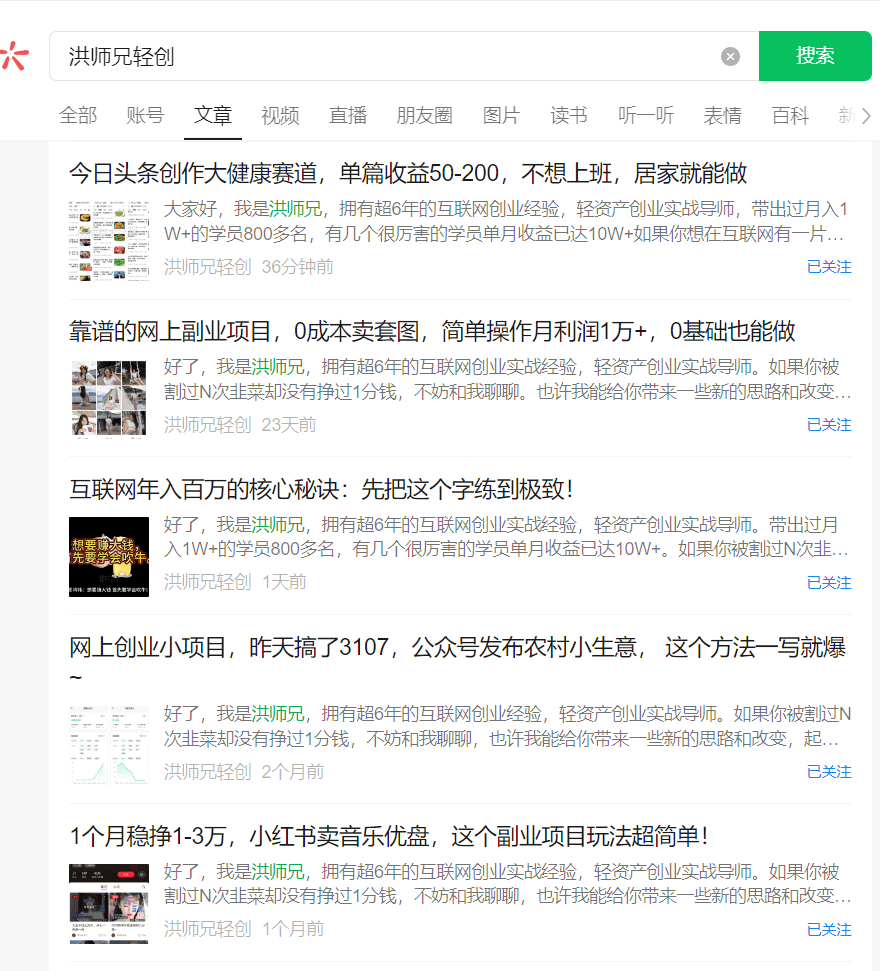Image resolution: width=880 pixels, height=971 pixels.
Task: Click author 洪师兄轻创 beside 36分钟前
Action: (x=207, y=267)
